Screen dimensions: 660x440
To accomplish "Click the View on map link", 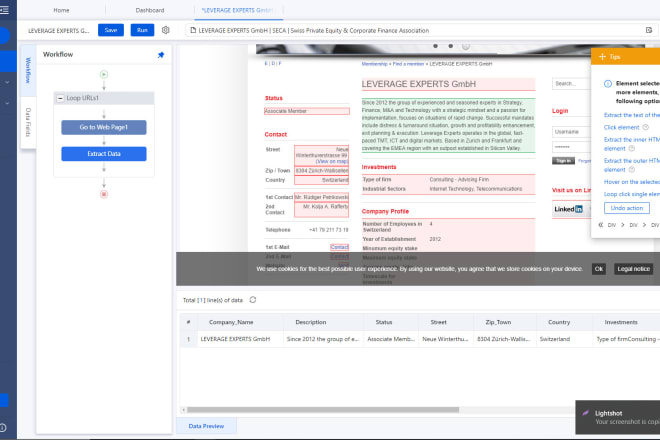I will [332, 161].
